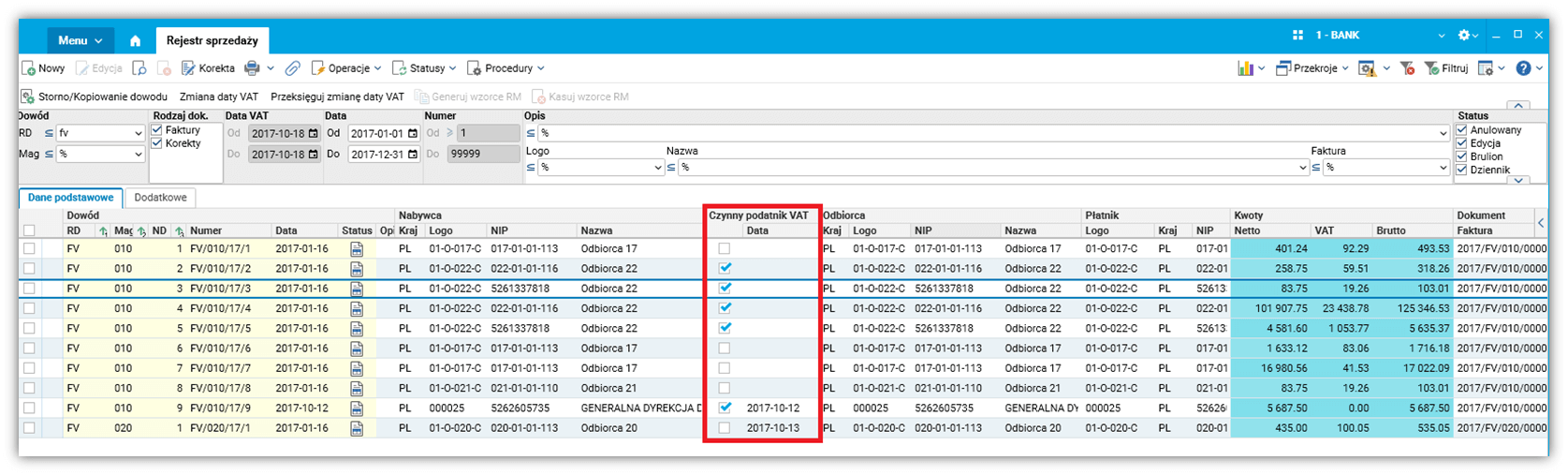Click sort arrow beside ND column header

tap(179, 230)
